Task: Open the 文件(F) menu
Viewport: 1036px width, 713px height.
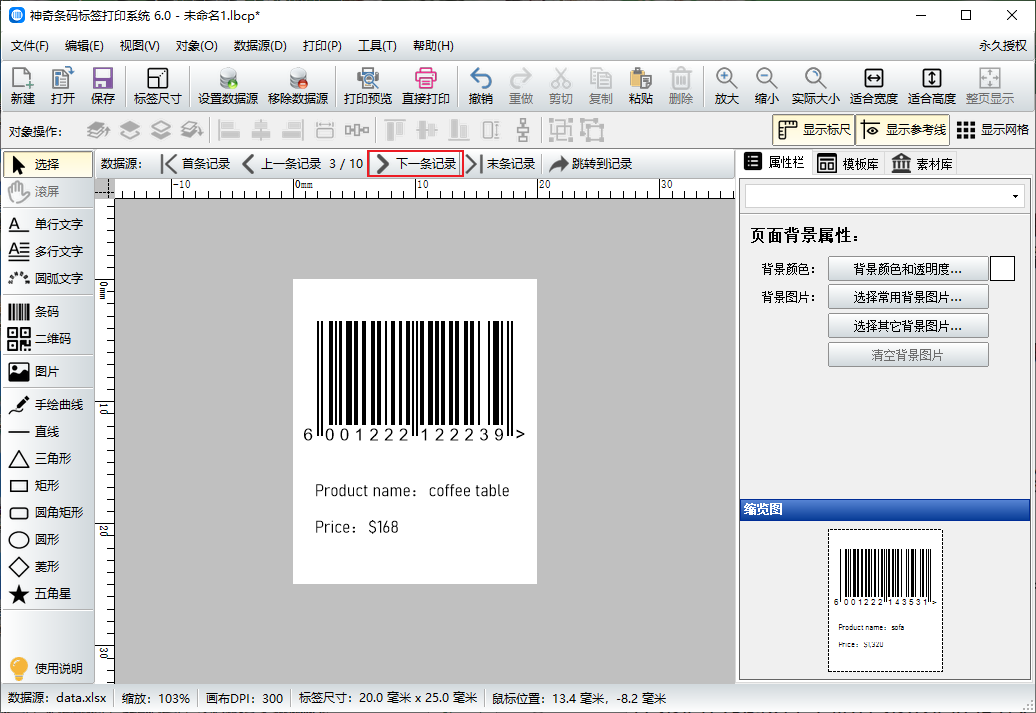Action: [x=30, y=46]
